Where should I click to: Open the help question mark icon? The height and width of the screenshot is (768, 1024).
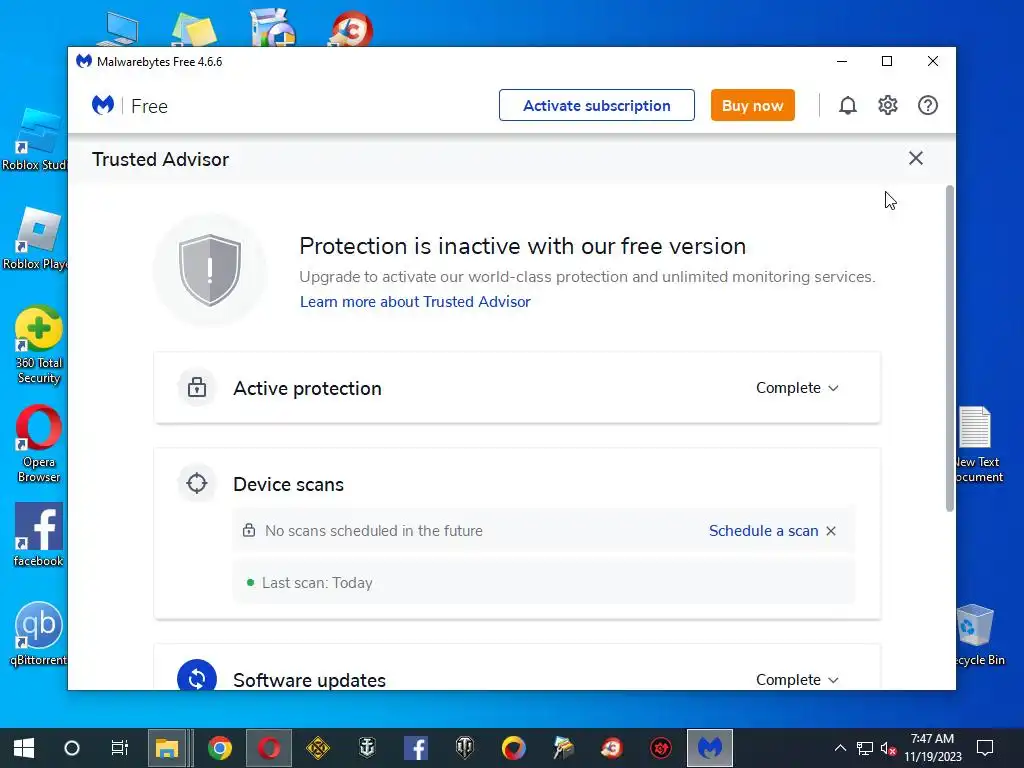click(x=927, y=105)
